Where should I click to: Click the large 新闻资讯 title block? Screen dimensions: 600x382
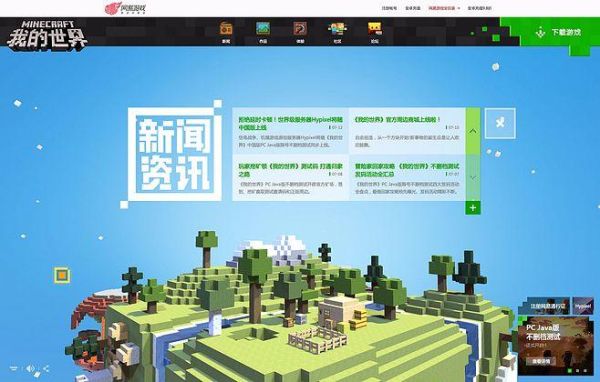[x=174, y=154]
